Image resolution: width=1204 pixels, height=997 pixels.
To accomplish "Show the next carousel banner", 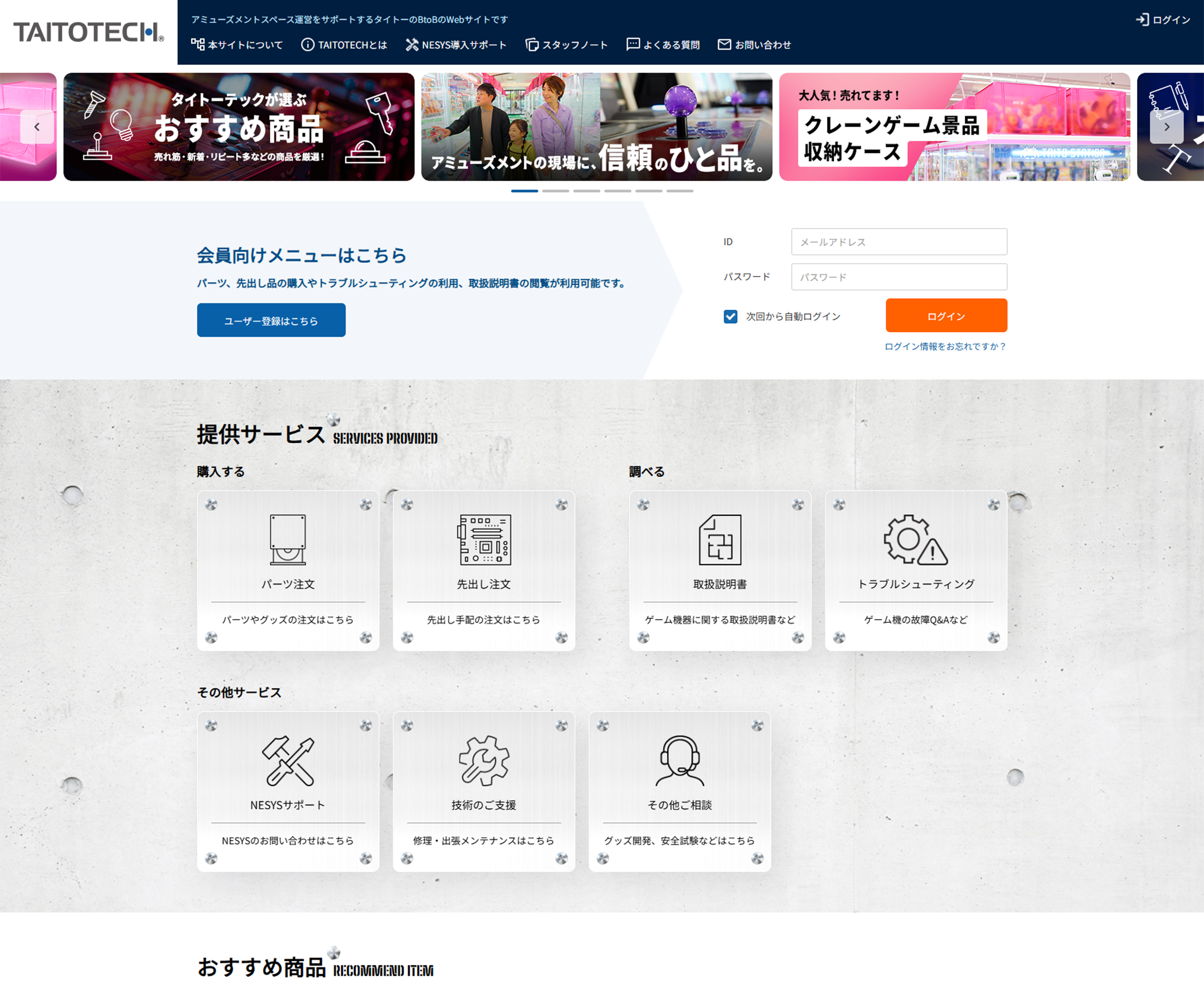I will [1167, 127].
